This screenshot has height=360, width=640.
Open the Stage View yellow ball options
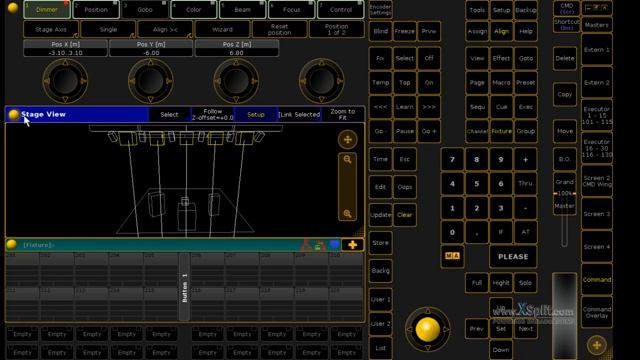tap(14, 115)
